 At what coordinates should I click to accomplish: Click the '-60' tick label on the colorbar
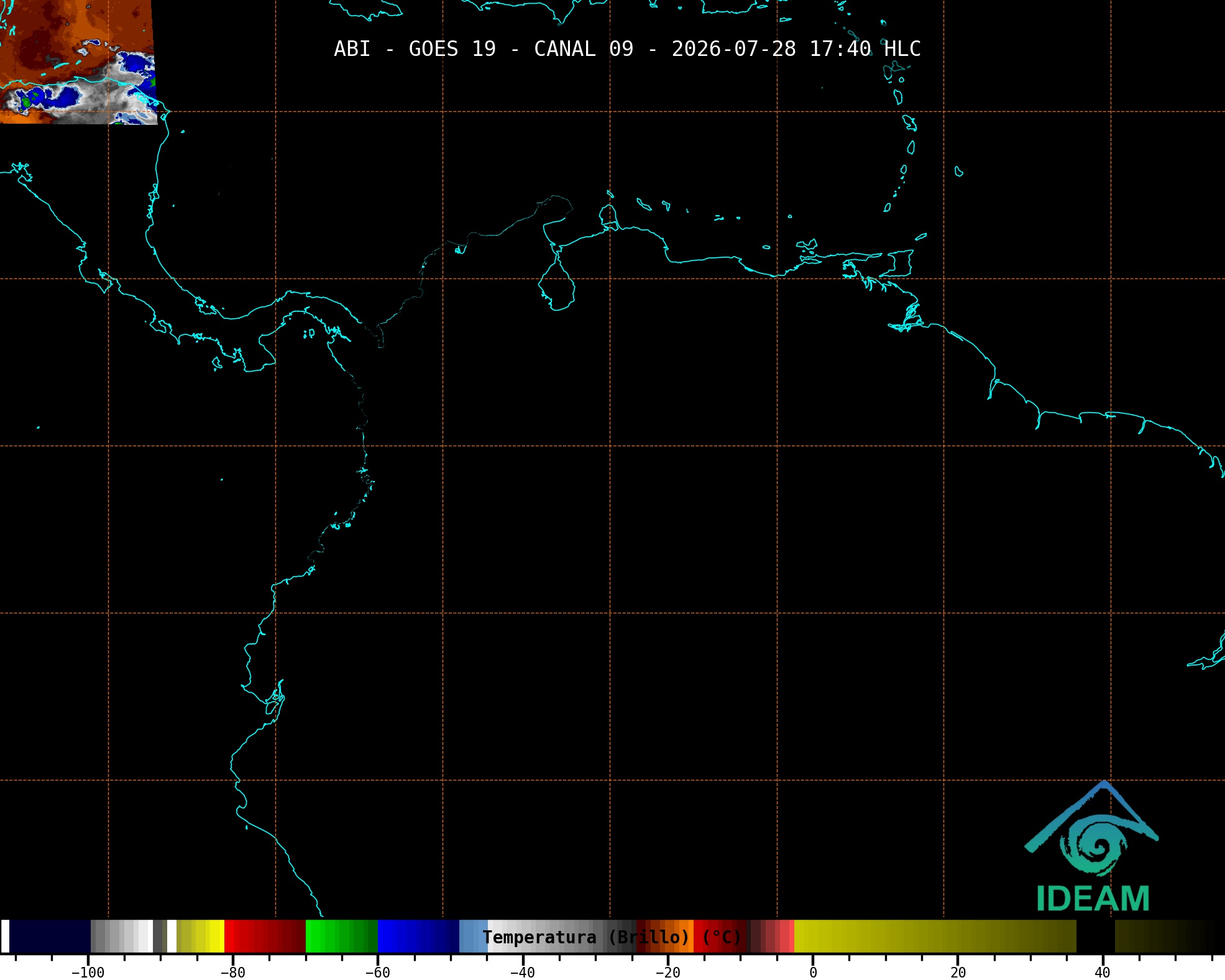pyautogui.click(x=378, y=972)
